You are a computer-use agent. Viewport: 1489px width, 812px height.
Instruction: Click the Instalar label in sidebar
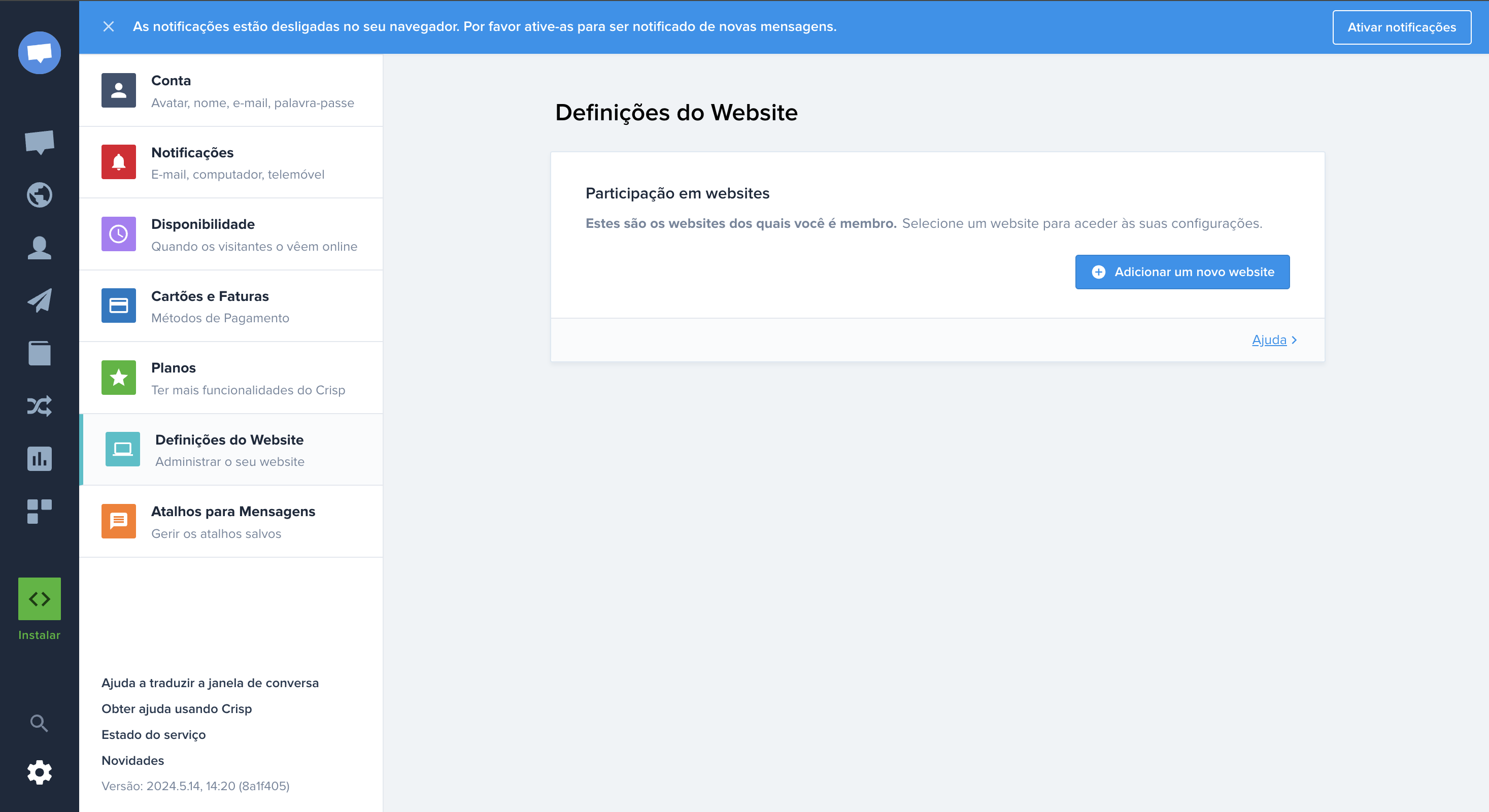(39, 634)
